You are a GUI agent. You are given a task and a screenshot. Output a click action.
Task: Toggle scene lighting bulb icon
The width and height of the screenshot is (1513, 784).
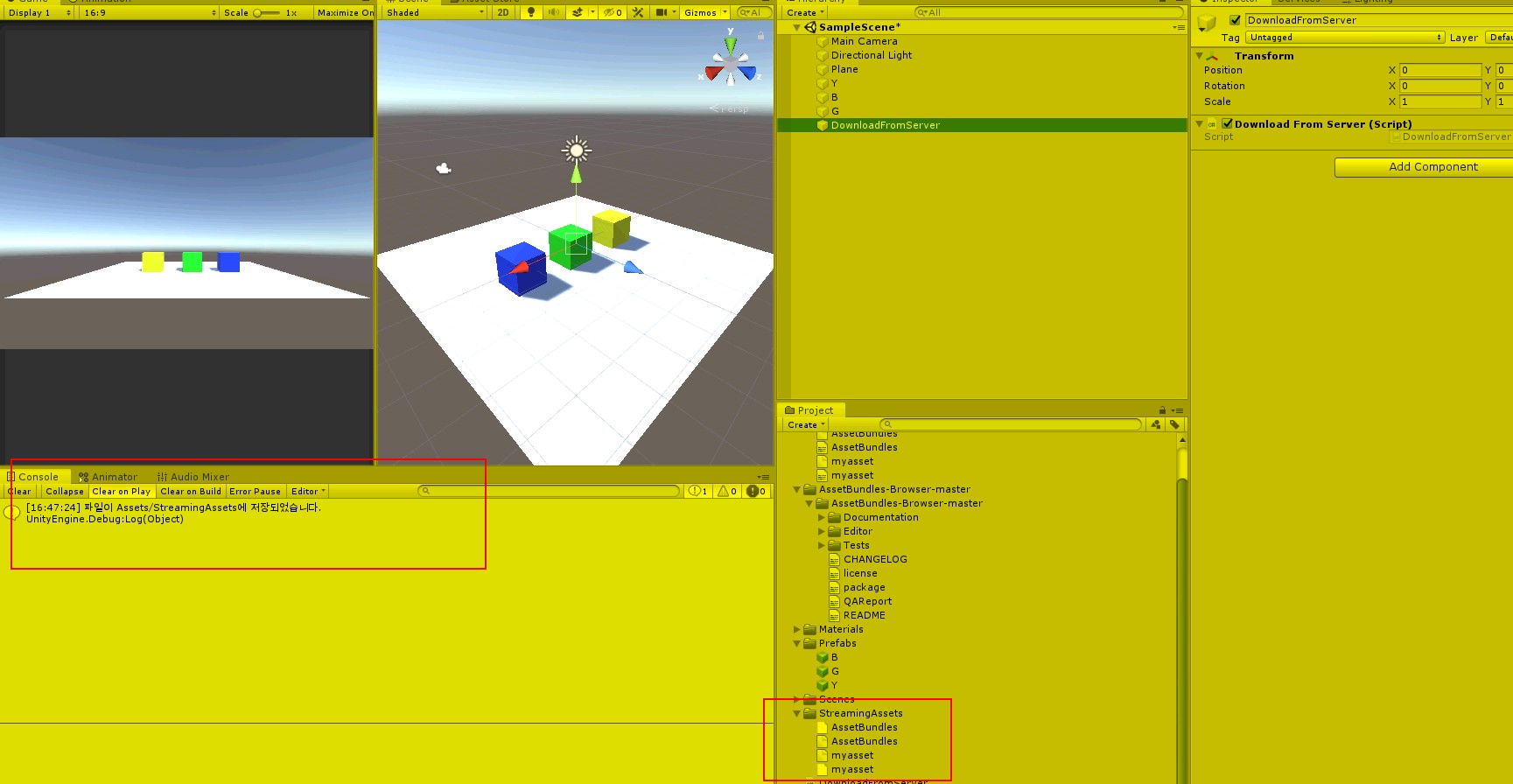530,12
